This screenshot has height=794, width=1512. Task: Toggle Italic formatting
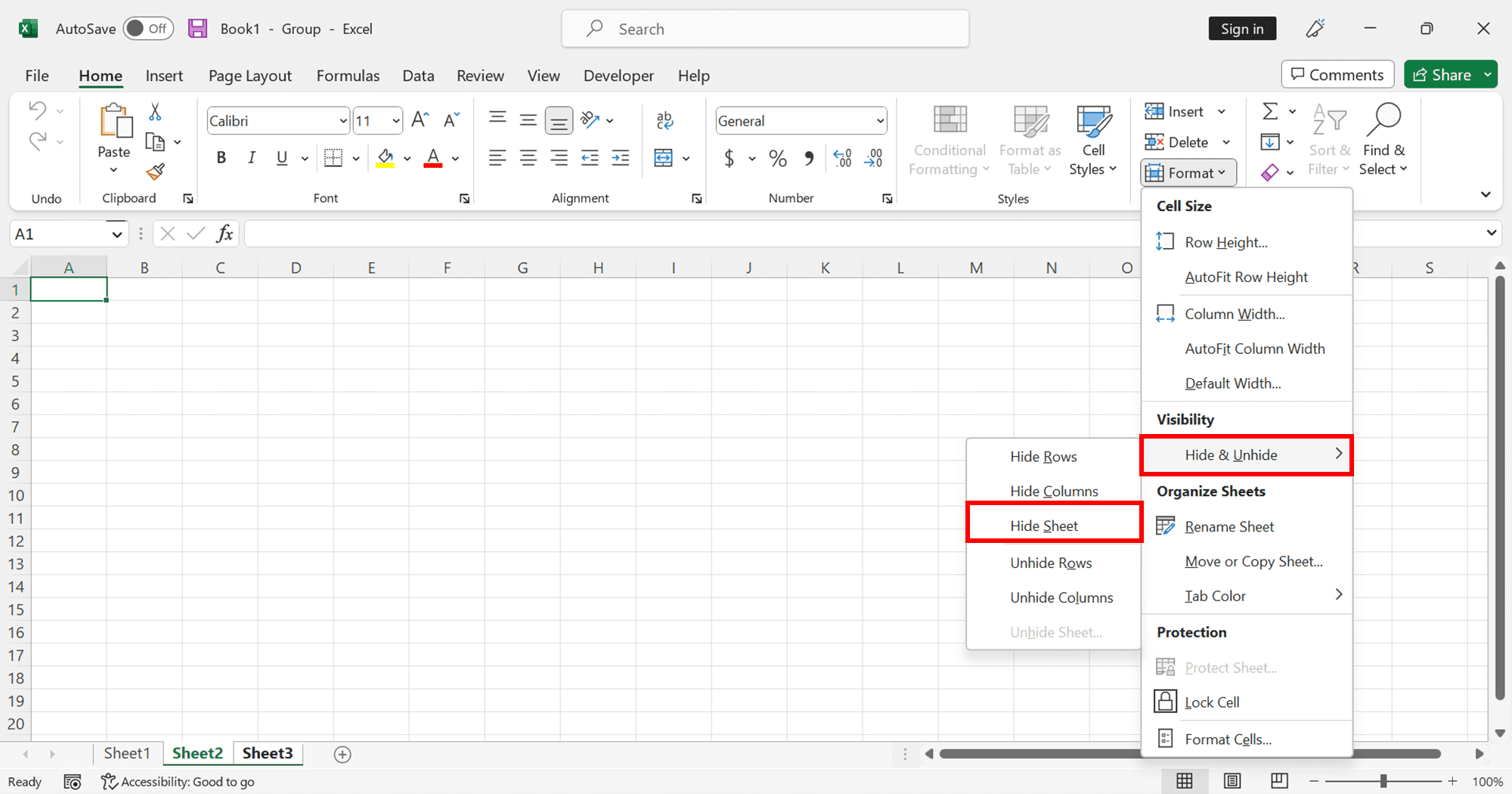pos(251,158)
